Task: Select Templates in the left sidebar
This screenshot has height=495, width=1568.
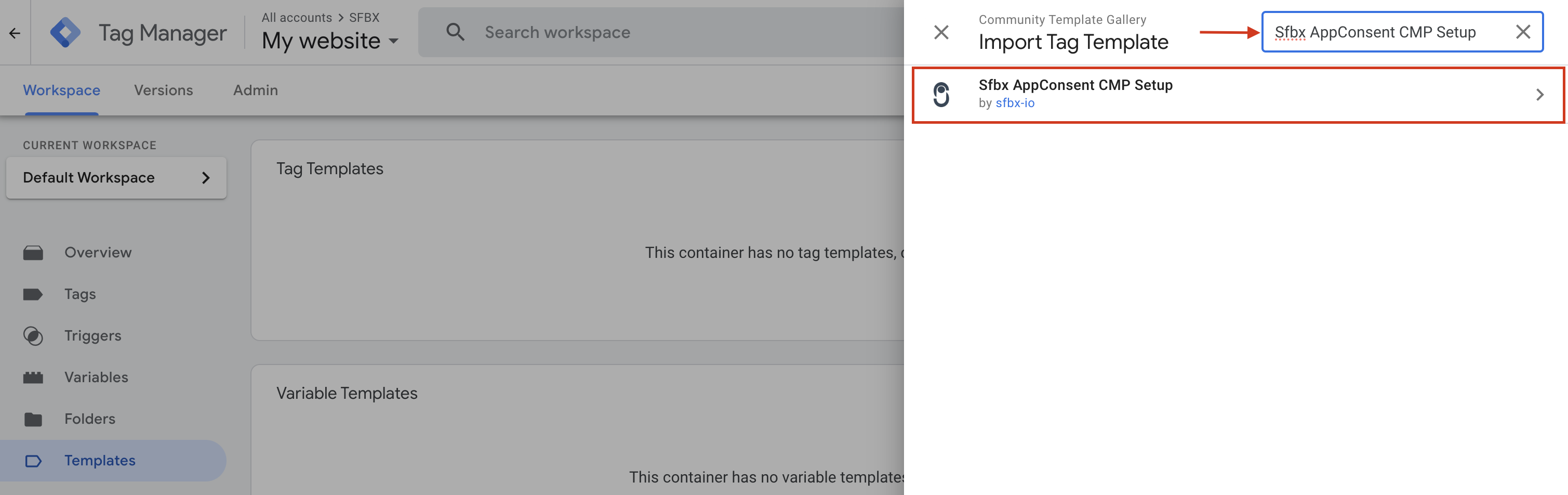Action: [x=100, y=461]
